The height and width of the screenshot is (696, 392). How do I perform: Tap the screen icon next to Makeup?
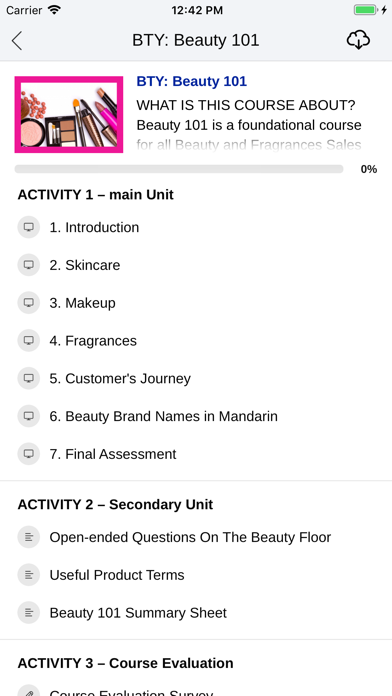click(x=29, y=303)
